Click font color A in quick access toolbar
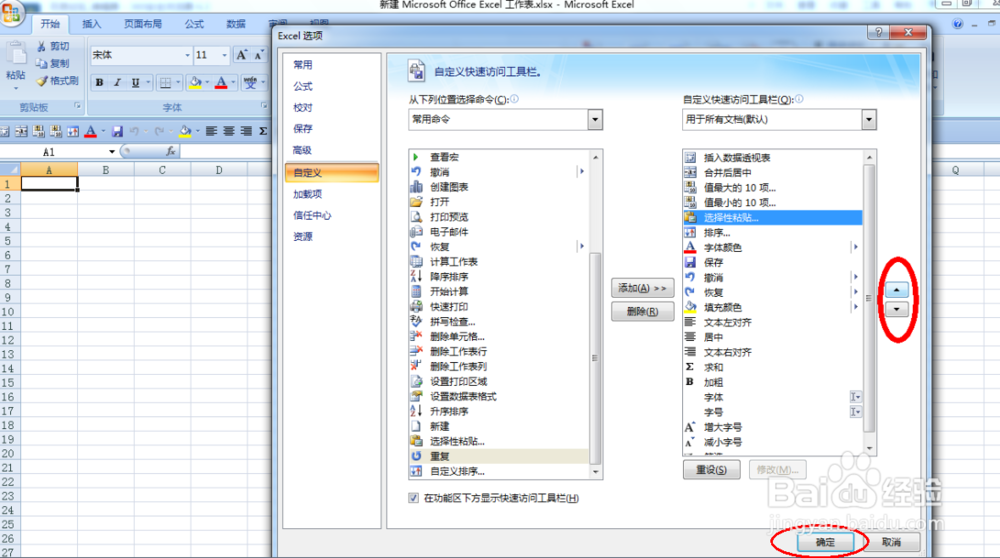Screen dimensions: 1000x558 click(91, 131)
